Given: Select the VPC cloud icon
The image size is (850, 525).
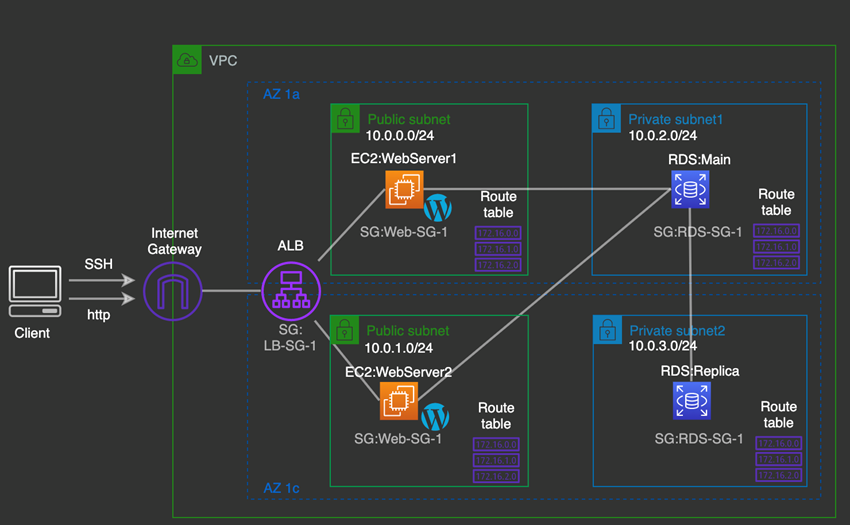Looking at the screenshot, I should pos(186,59).
